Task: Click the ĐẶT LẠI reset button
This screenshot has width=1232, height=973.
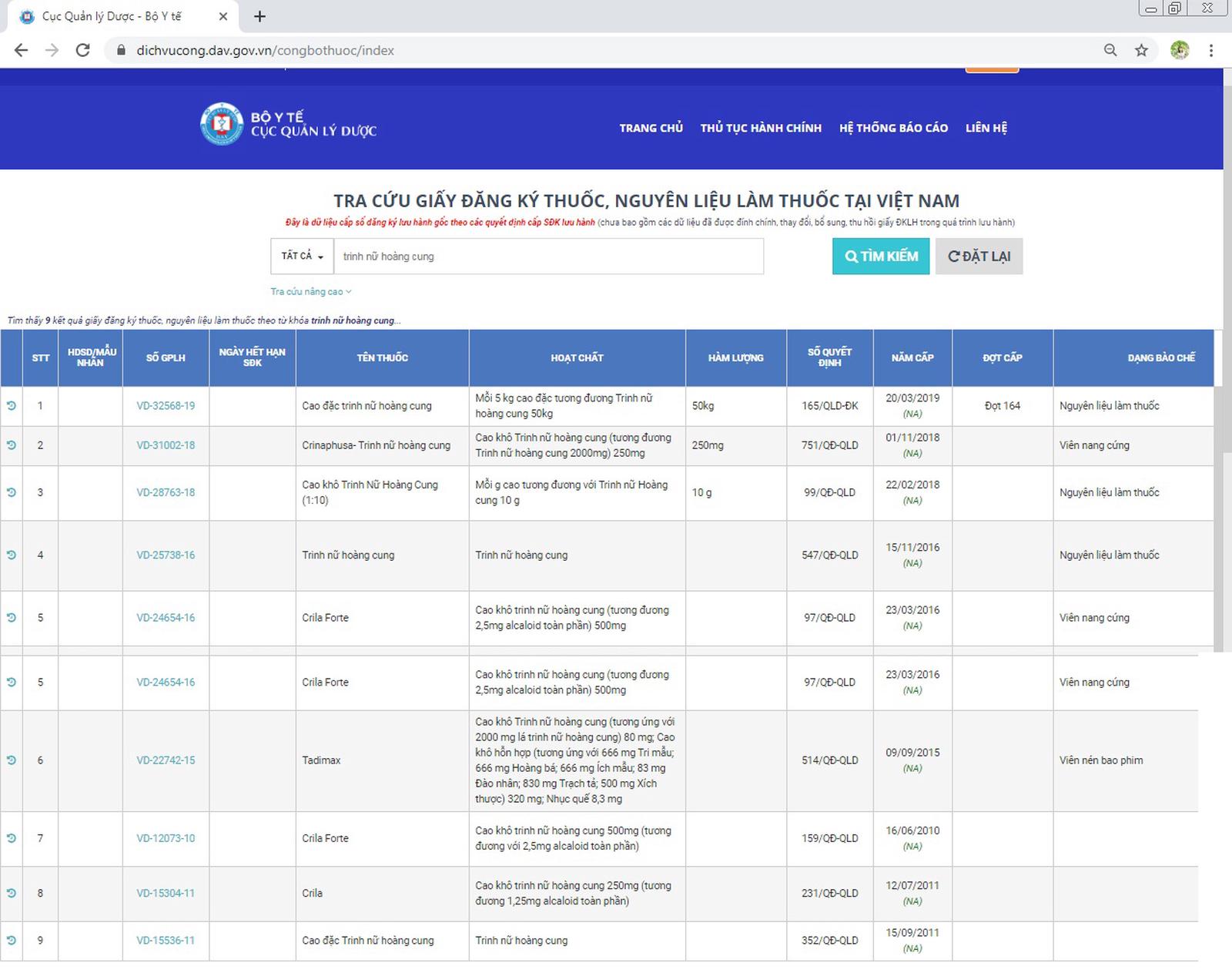Action: 979,257
